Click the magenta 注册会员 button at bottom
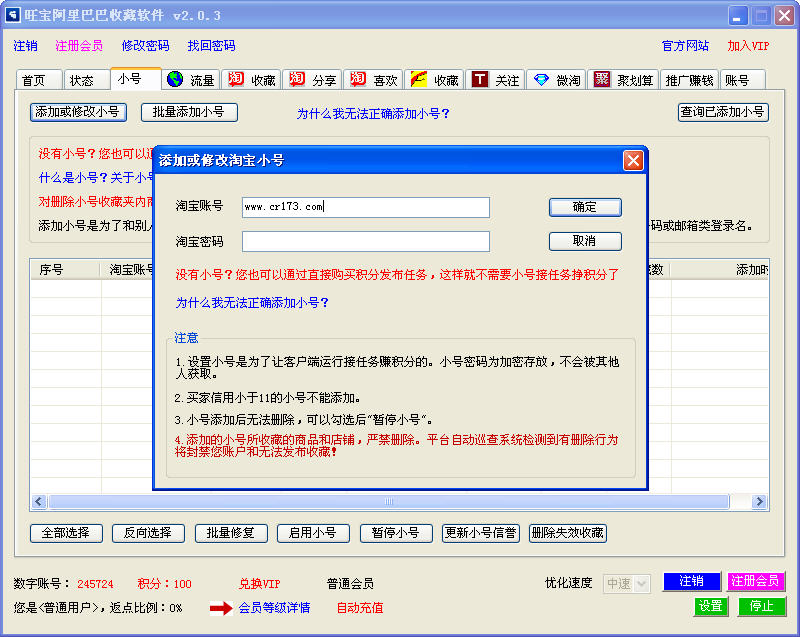Image resolution: width=800 pixels, height=637 pixels. [x=756, y=581]
